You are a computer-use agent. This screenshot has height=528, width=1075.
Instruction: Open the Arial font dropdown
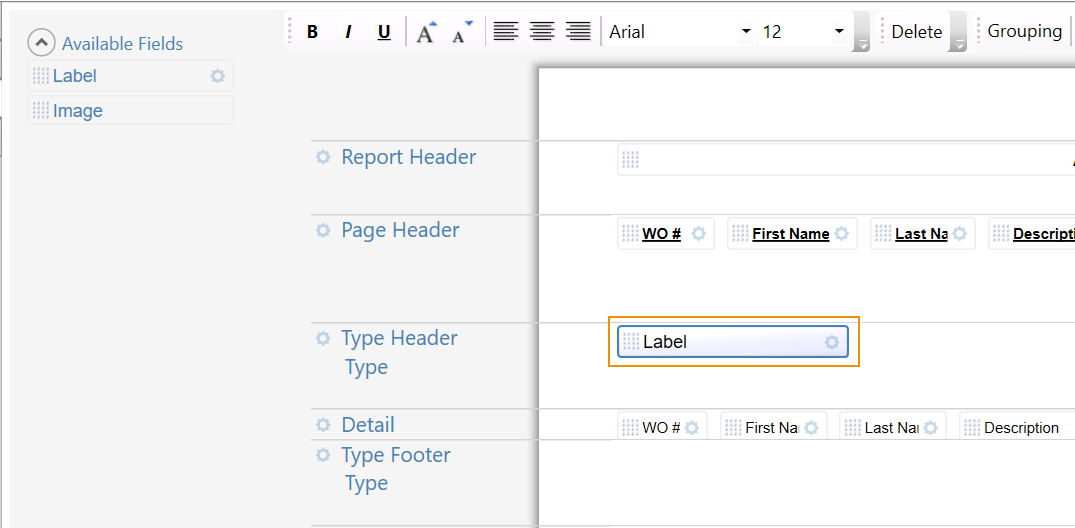(746, 32)
